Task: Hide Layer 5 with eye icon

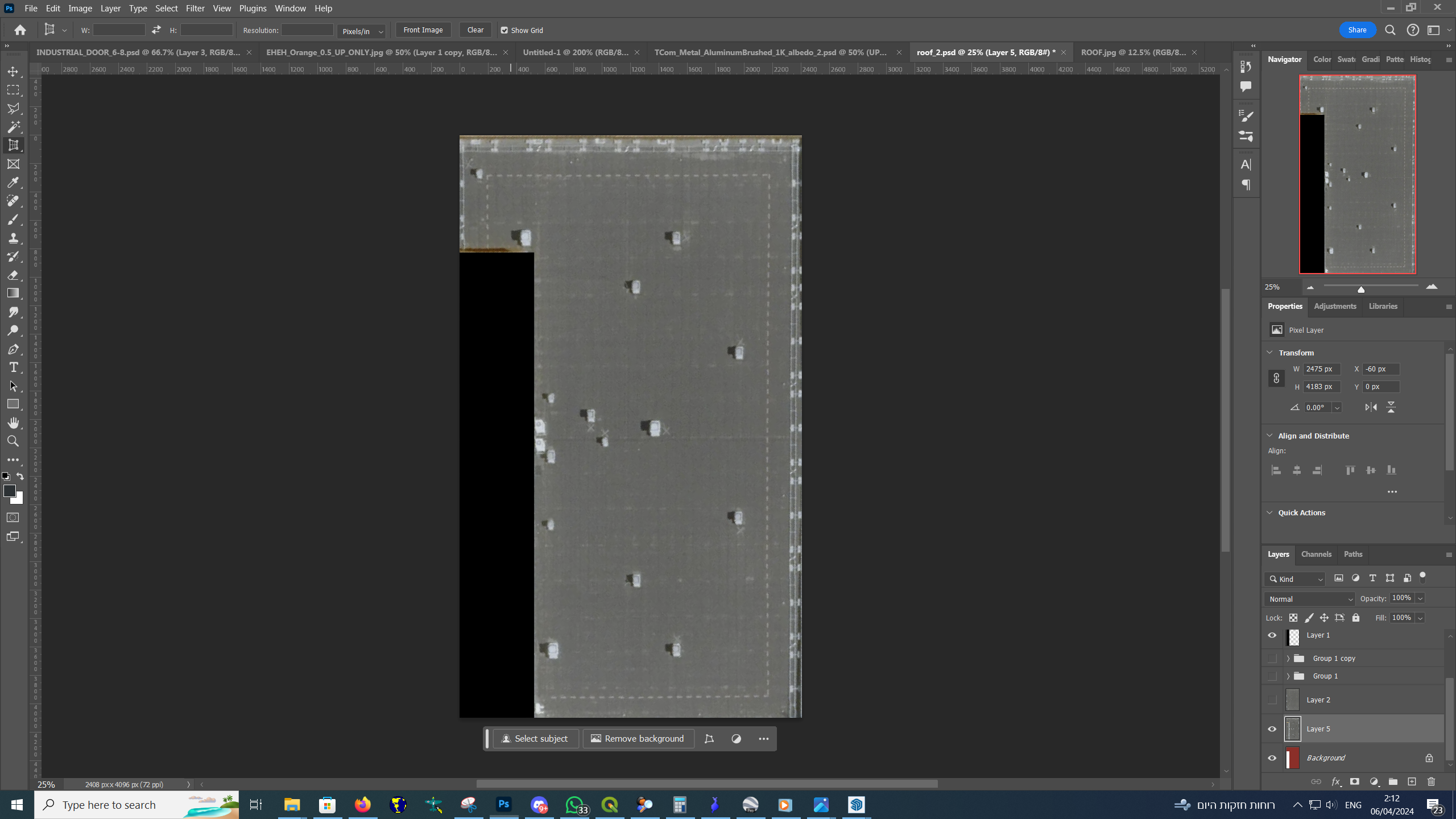Action: click(1272, 729)
